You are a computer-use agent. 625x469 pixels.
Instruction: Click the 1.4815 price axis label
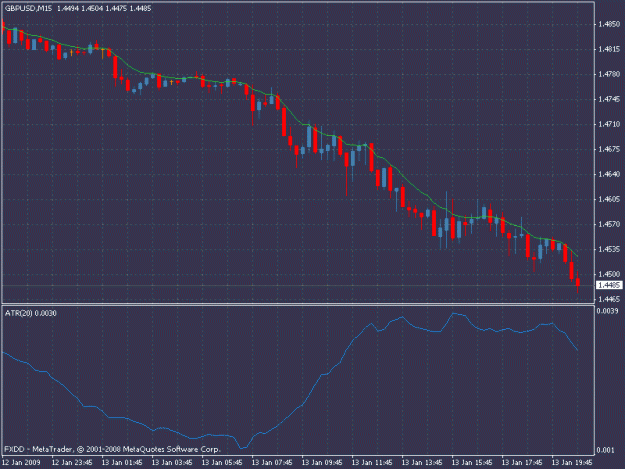(x=609, y=49)
